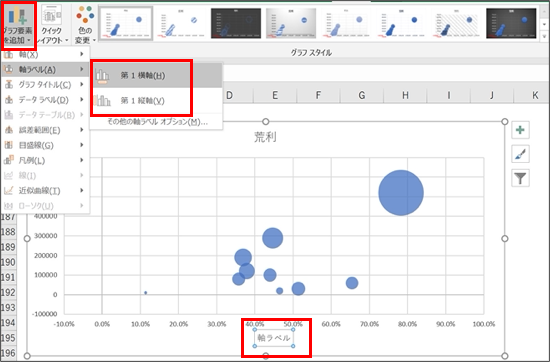
Task: Open the データラベル(D) submenu
Action: [x=45, y=100]
